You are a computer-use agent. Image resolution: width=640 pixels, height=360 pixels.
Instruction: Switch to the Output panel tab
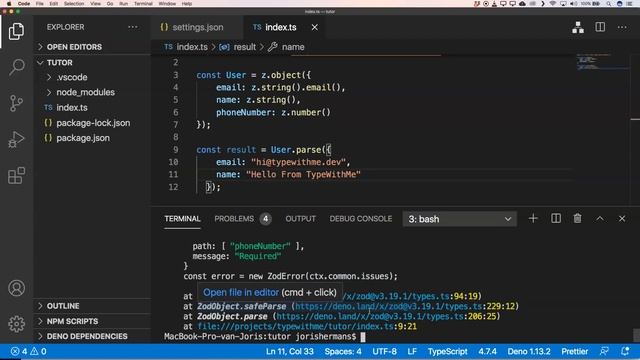click(300, 219)
